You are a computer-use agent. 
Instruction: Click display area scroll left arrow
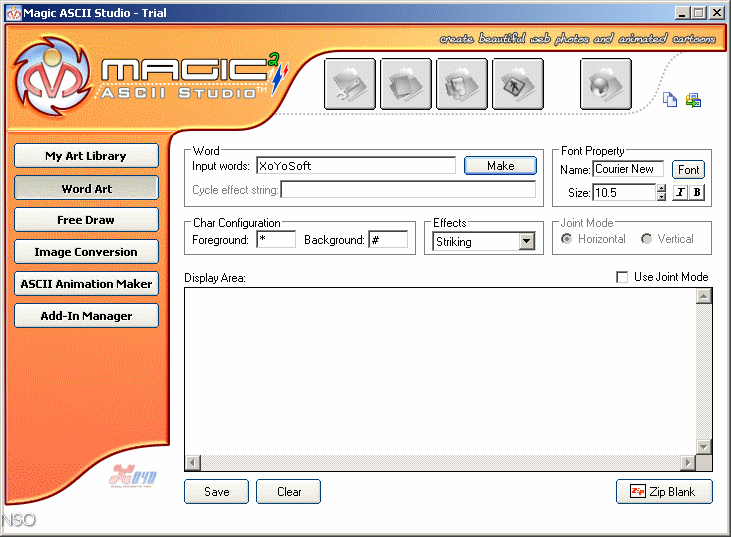pyautogui.click(x=193, y=463)
